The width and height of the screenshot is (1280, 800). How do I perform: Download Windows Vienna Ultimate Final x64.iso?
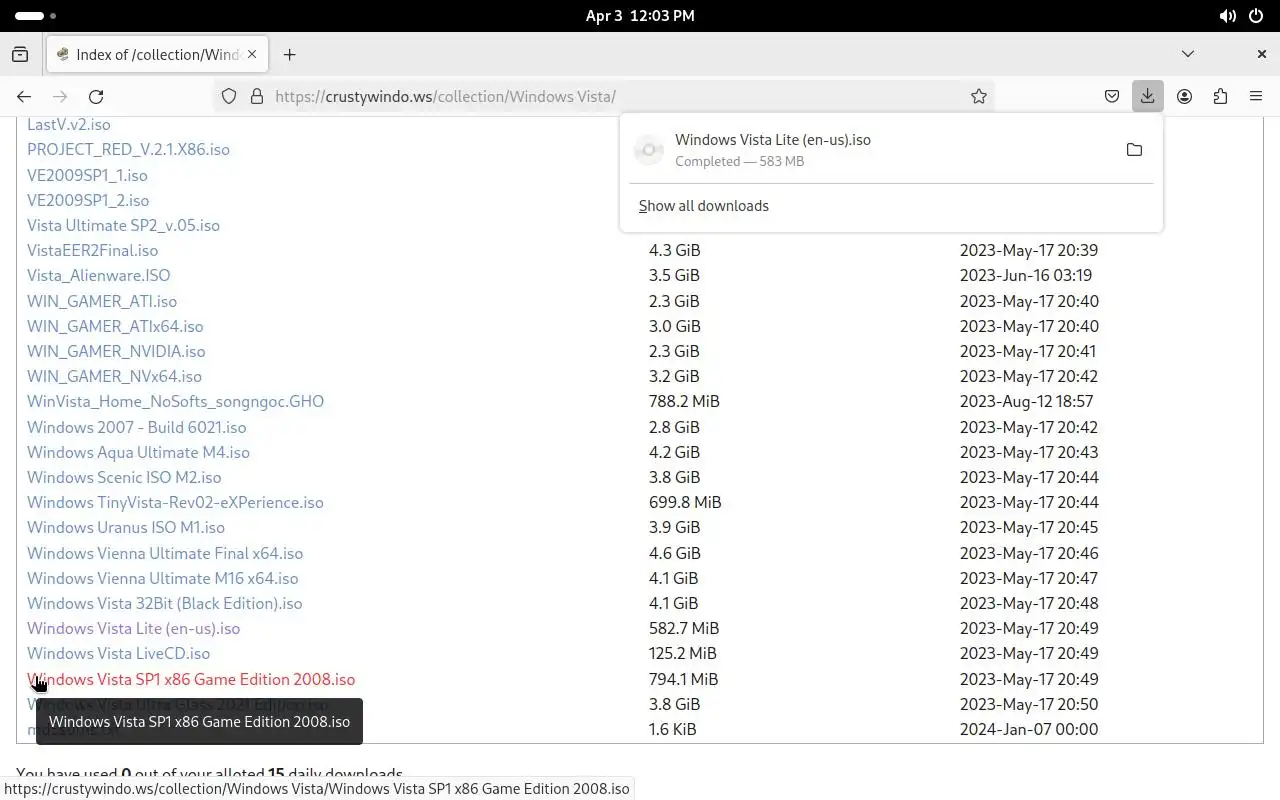tap(165, 553)
